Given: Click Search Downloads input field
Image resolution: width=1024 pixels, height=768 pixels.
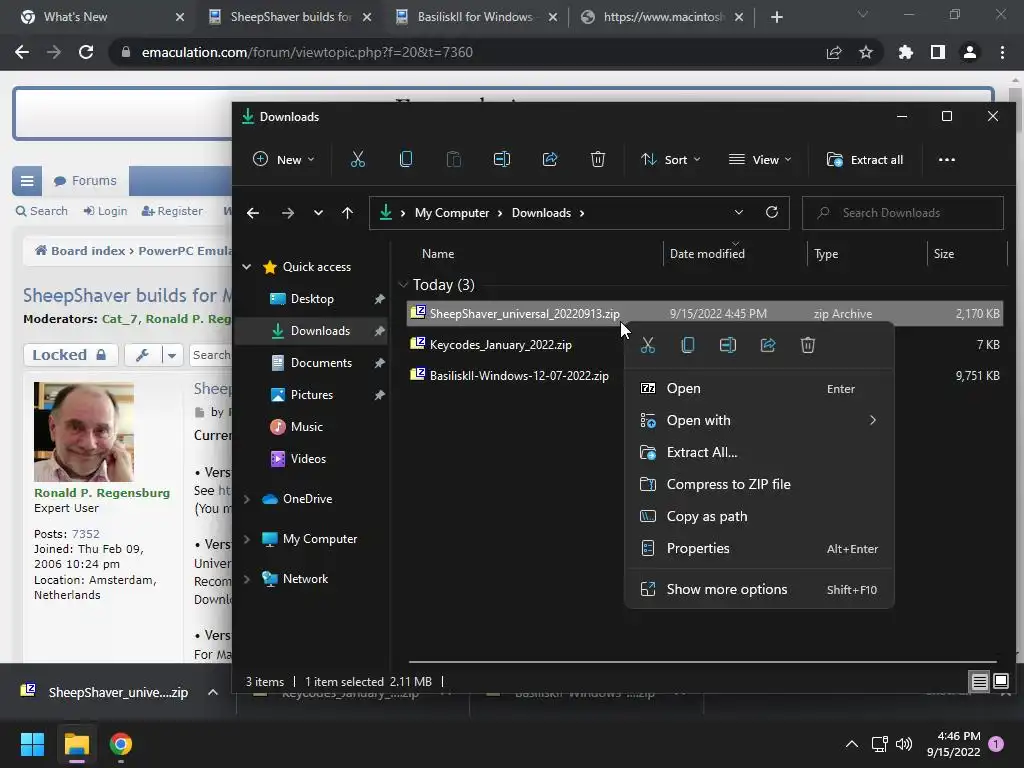Looking at the screenshot, I should click(x=903, y=213).
